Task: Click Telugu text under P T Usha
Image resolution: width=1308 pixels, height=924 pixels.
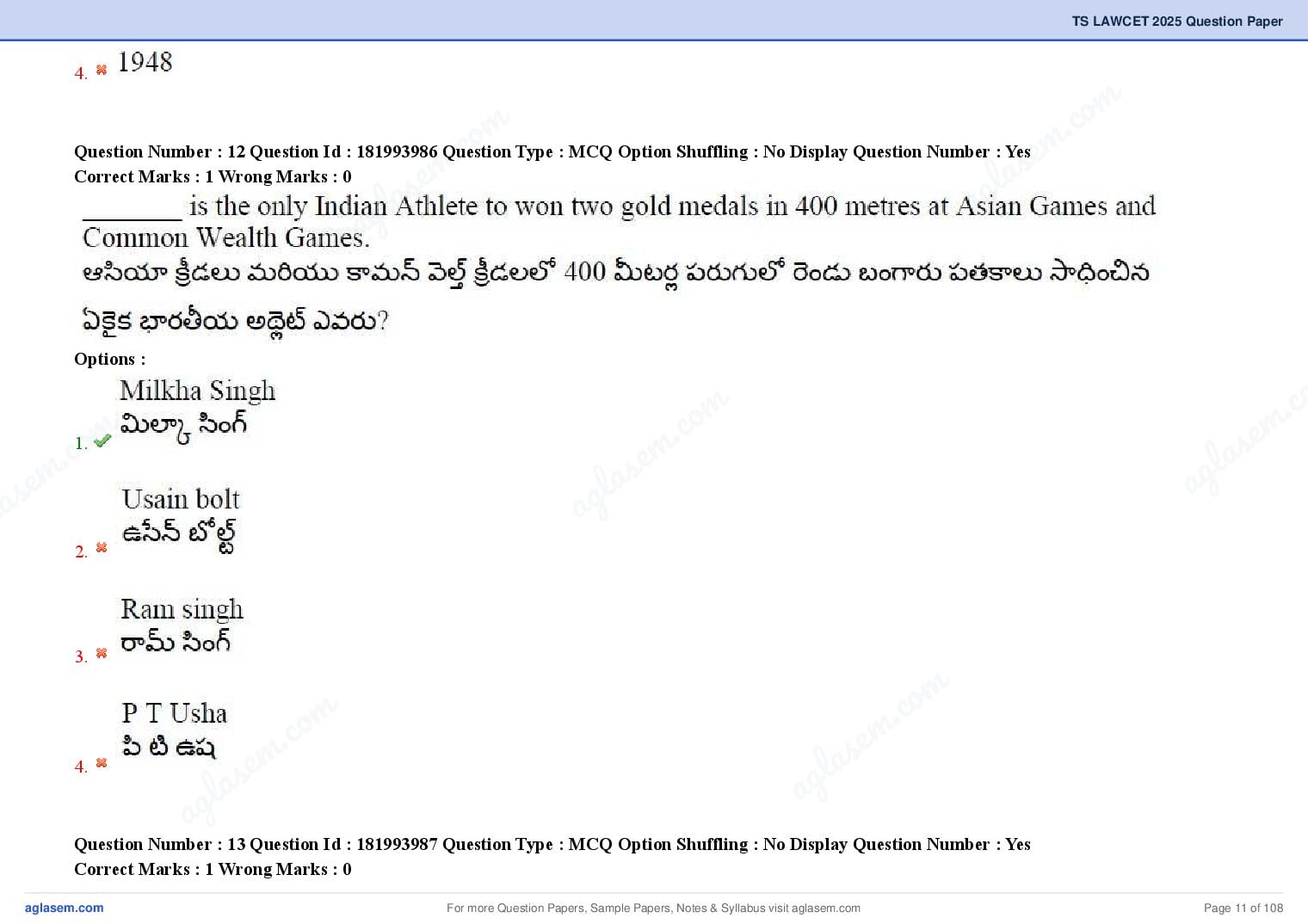Action: point(169,747)
